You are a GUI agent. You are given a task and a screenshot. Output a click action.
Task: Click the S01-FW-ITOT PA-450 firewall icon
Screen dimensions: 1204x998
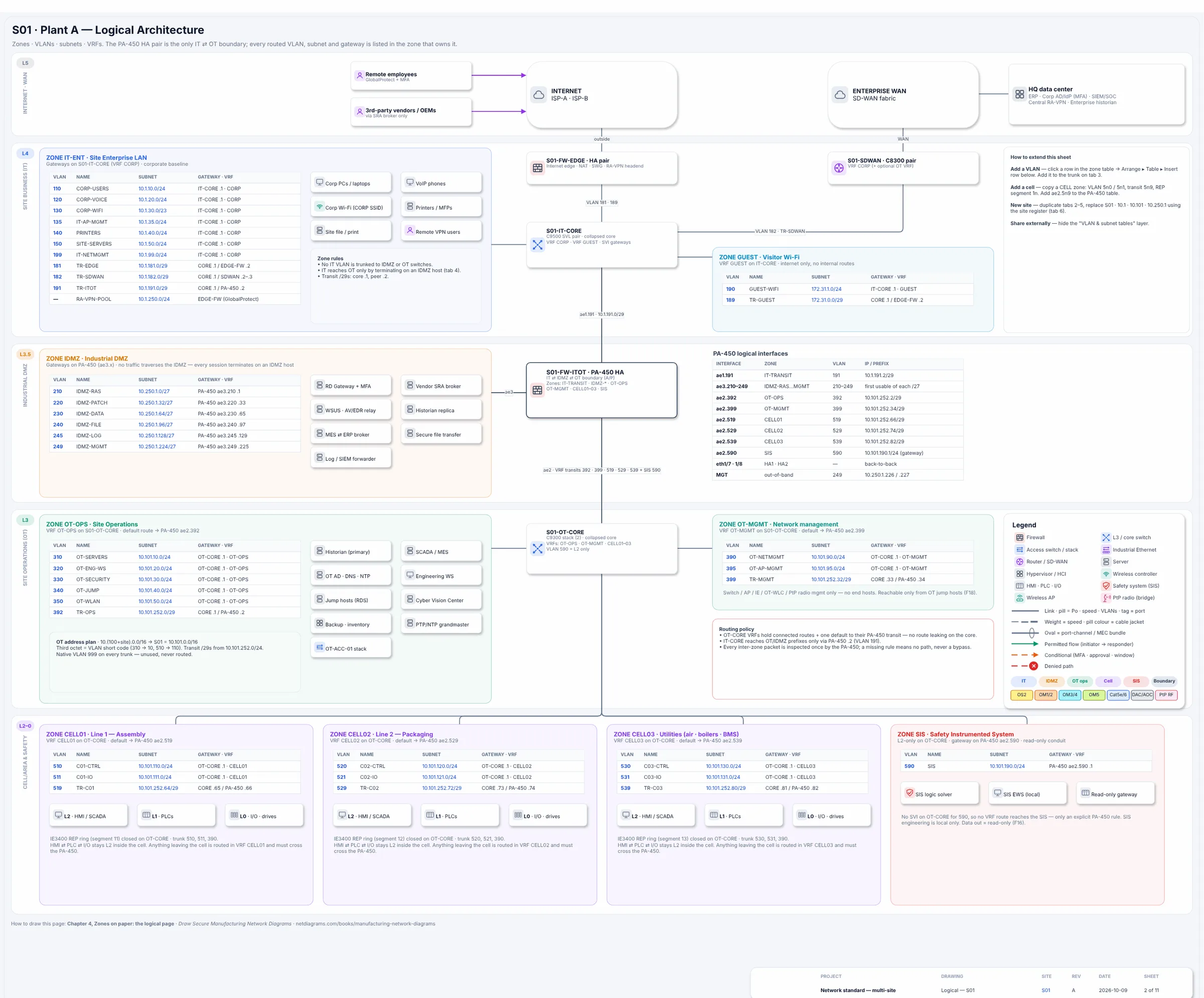pyautogui.click(x=537, y=390)
